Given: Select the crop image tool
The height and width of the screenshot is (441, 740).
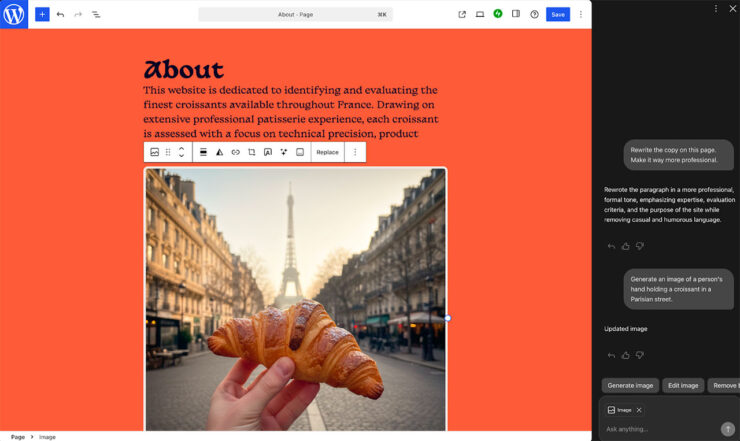Looking at the screenshot, I should 251,152.
